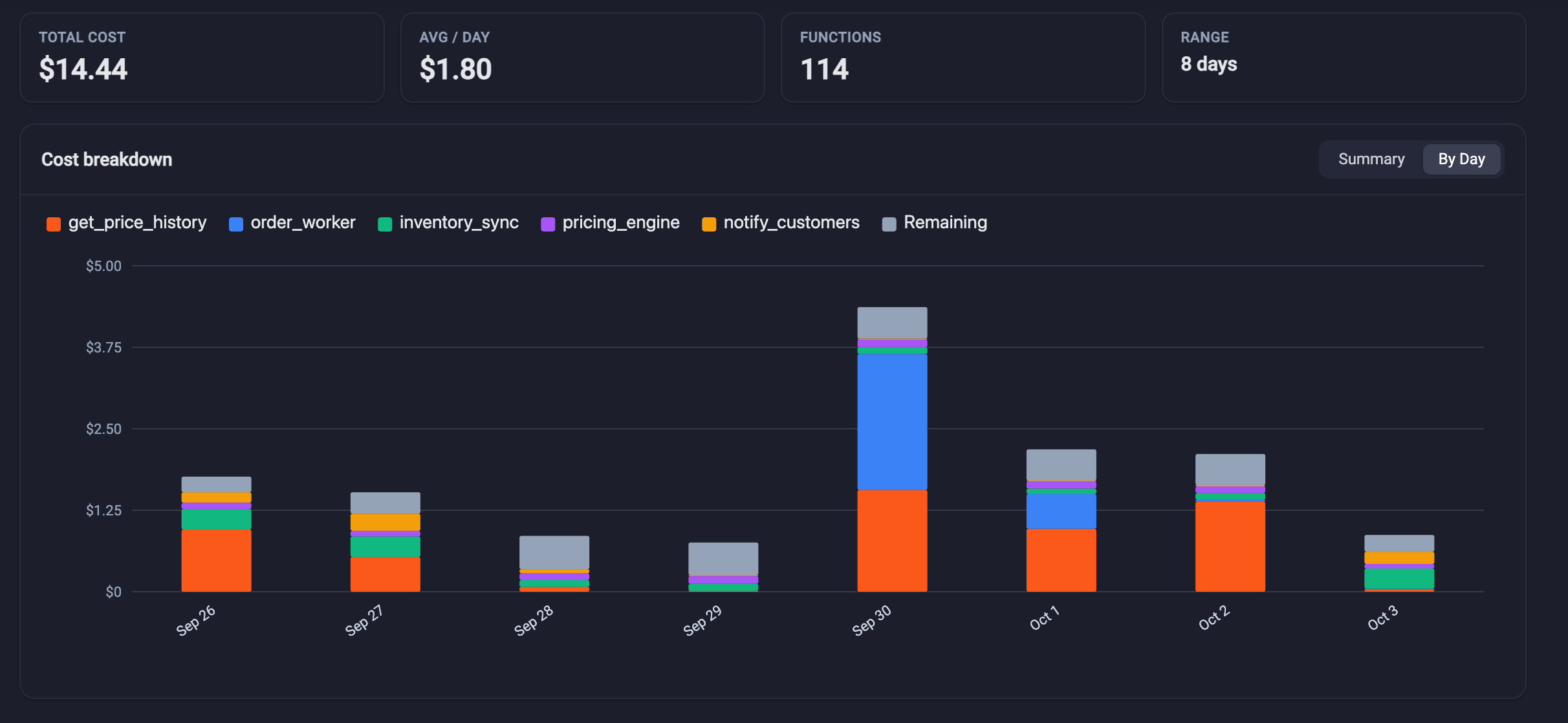Click the Oct 3 axis label
The image size is (1568, 723).
point(1382,618)
